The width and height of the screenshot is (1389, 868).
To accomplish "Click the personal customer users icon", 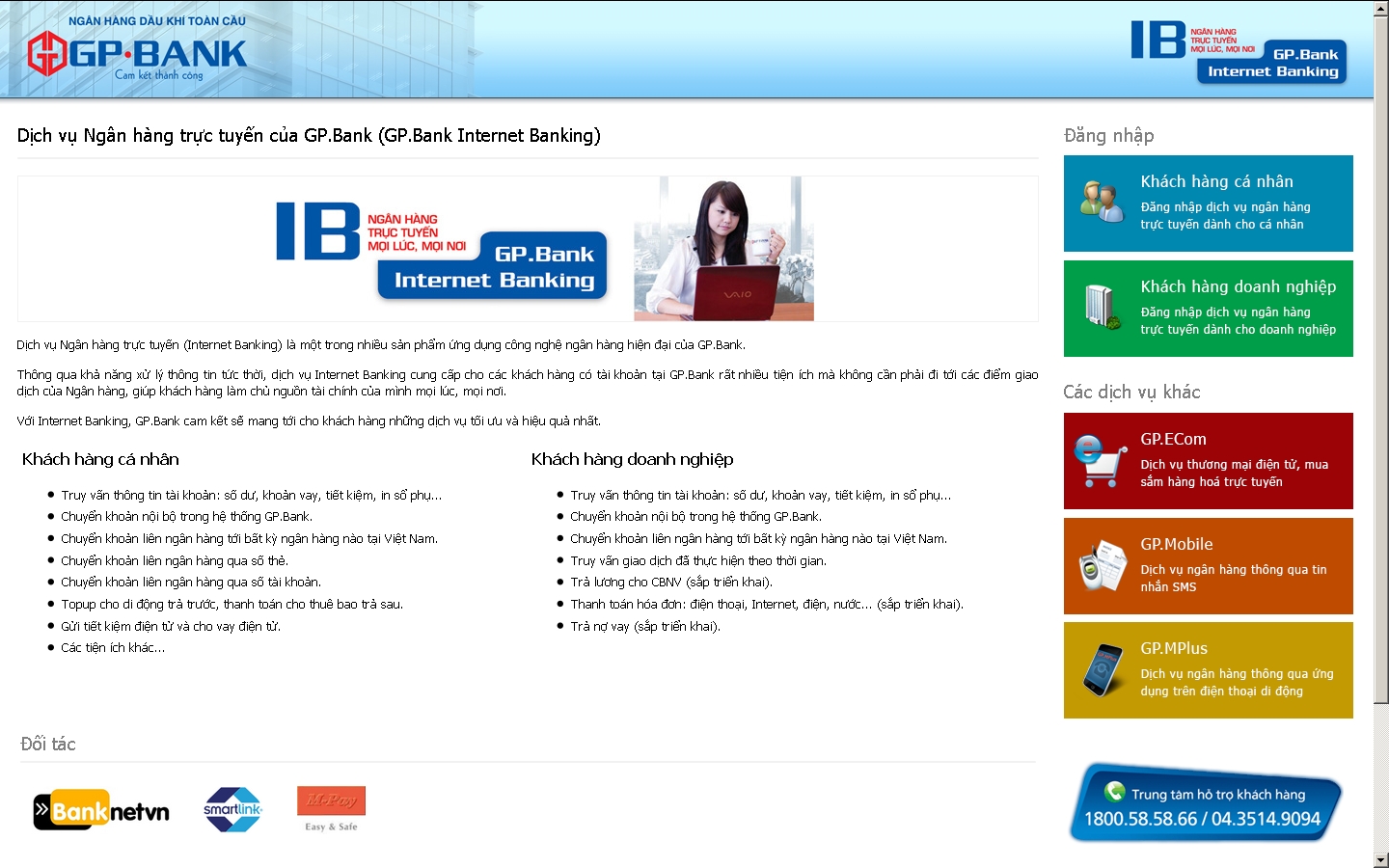I will tap(1102, 202).
